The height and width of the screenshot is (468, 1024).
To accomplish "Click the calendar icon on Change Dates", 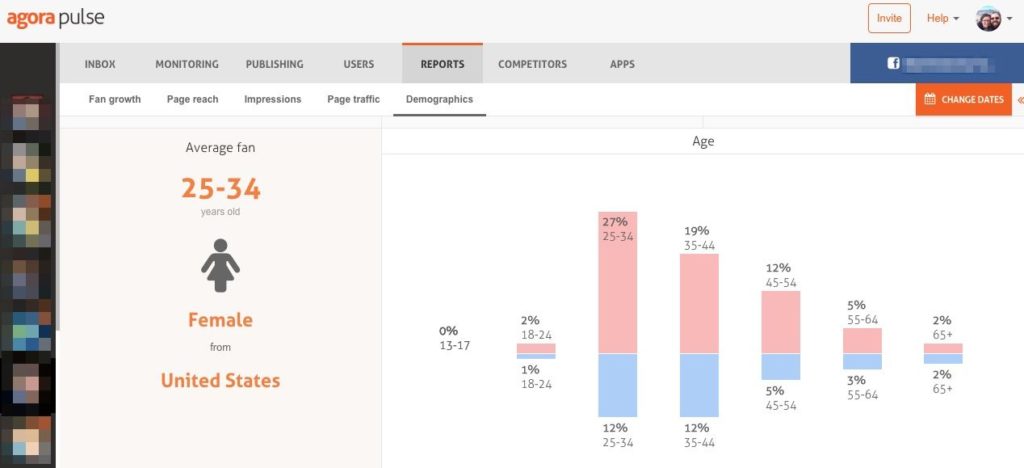I will pos(930,99).
